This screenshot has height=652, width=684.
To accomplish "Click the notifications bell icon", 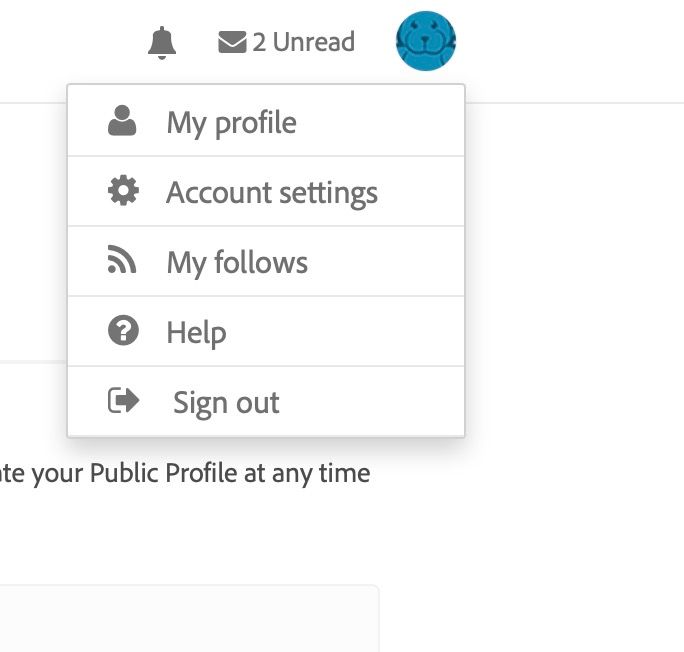I will click(x=162, y=43).
